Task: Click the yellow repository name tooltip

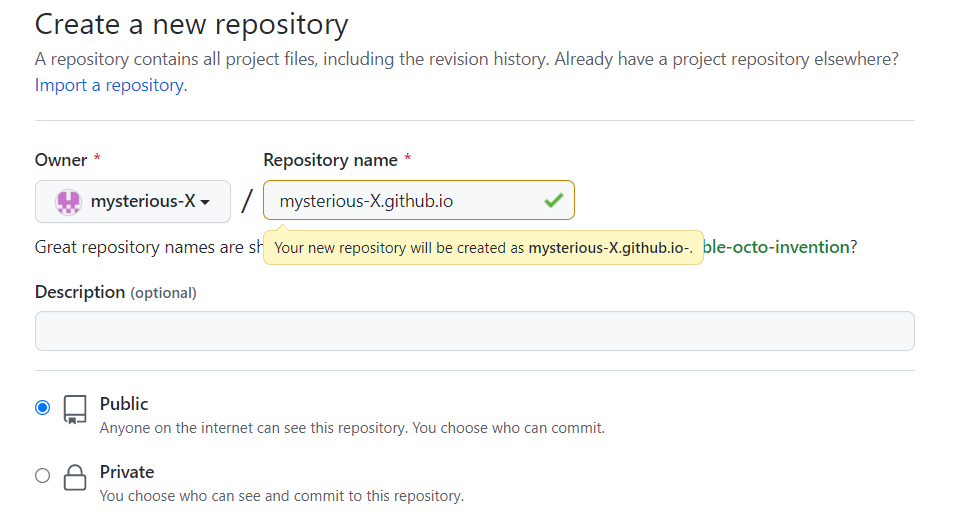Action: coord(483,248)
